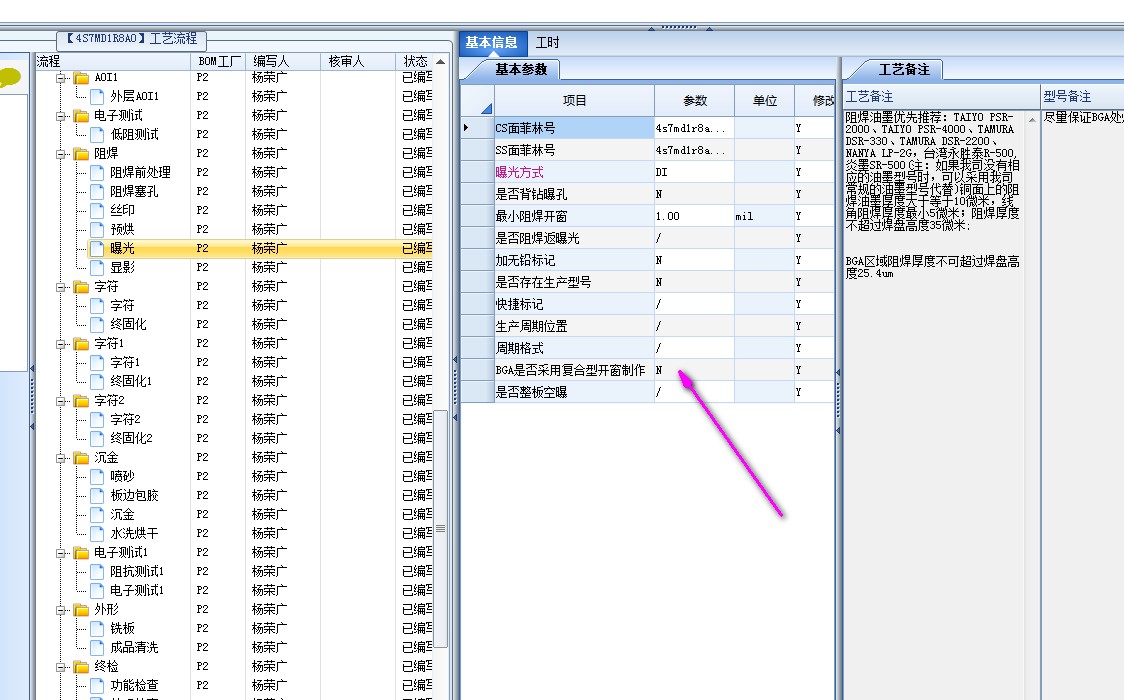The image size is (1124, 700).
Task: Click the document icon beside 低阻测试
Action: pyautogui.click(x=97, y=134)
